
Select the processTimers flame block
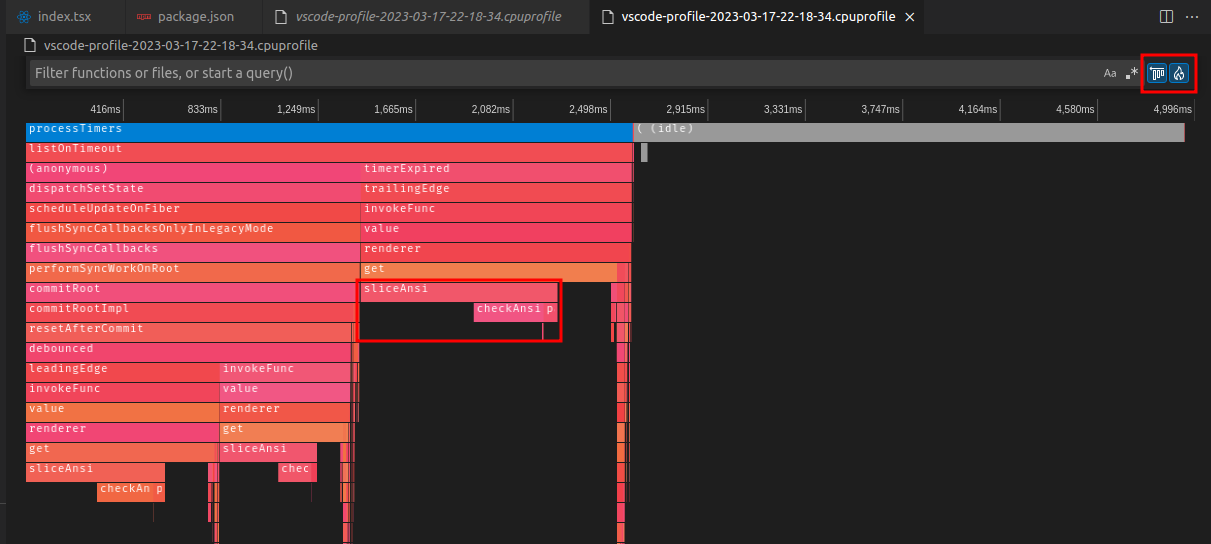point(329,132)
